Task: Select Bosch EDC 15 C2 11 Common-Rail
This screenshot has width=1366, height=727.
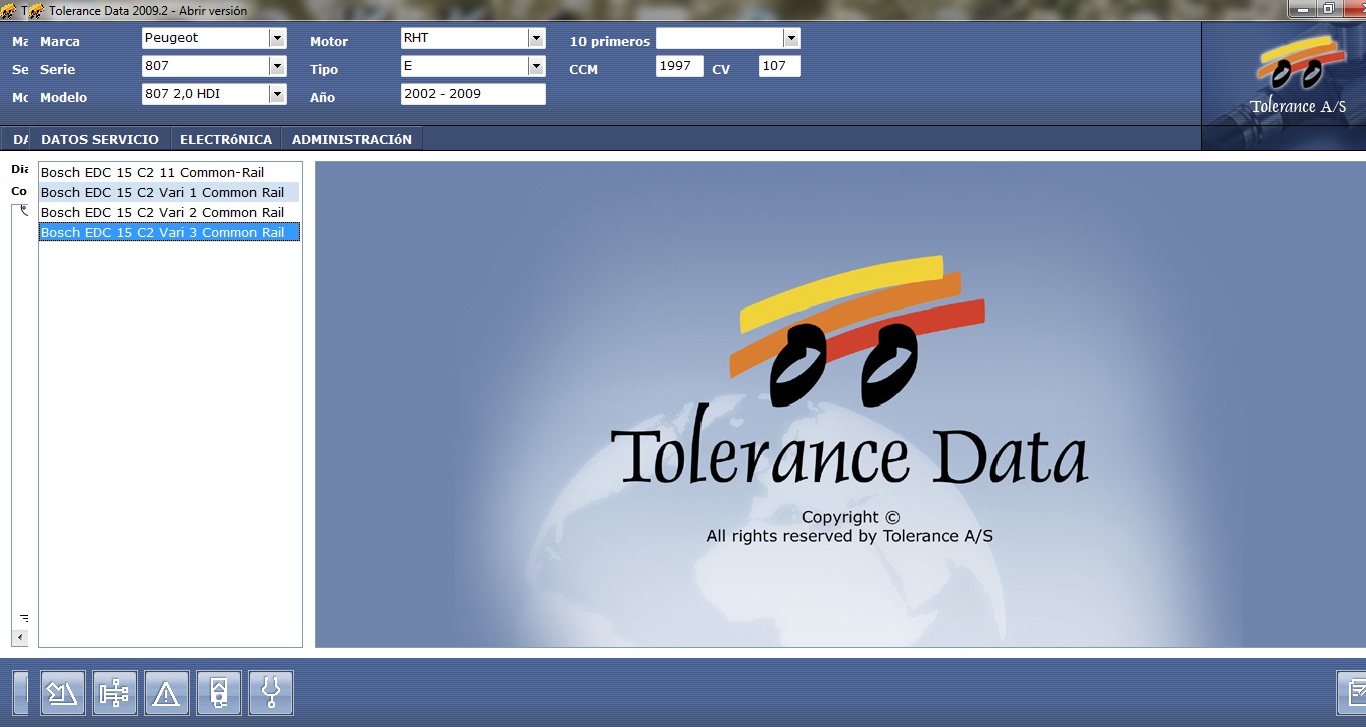Action: pos(169,172)
